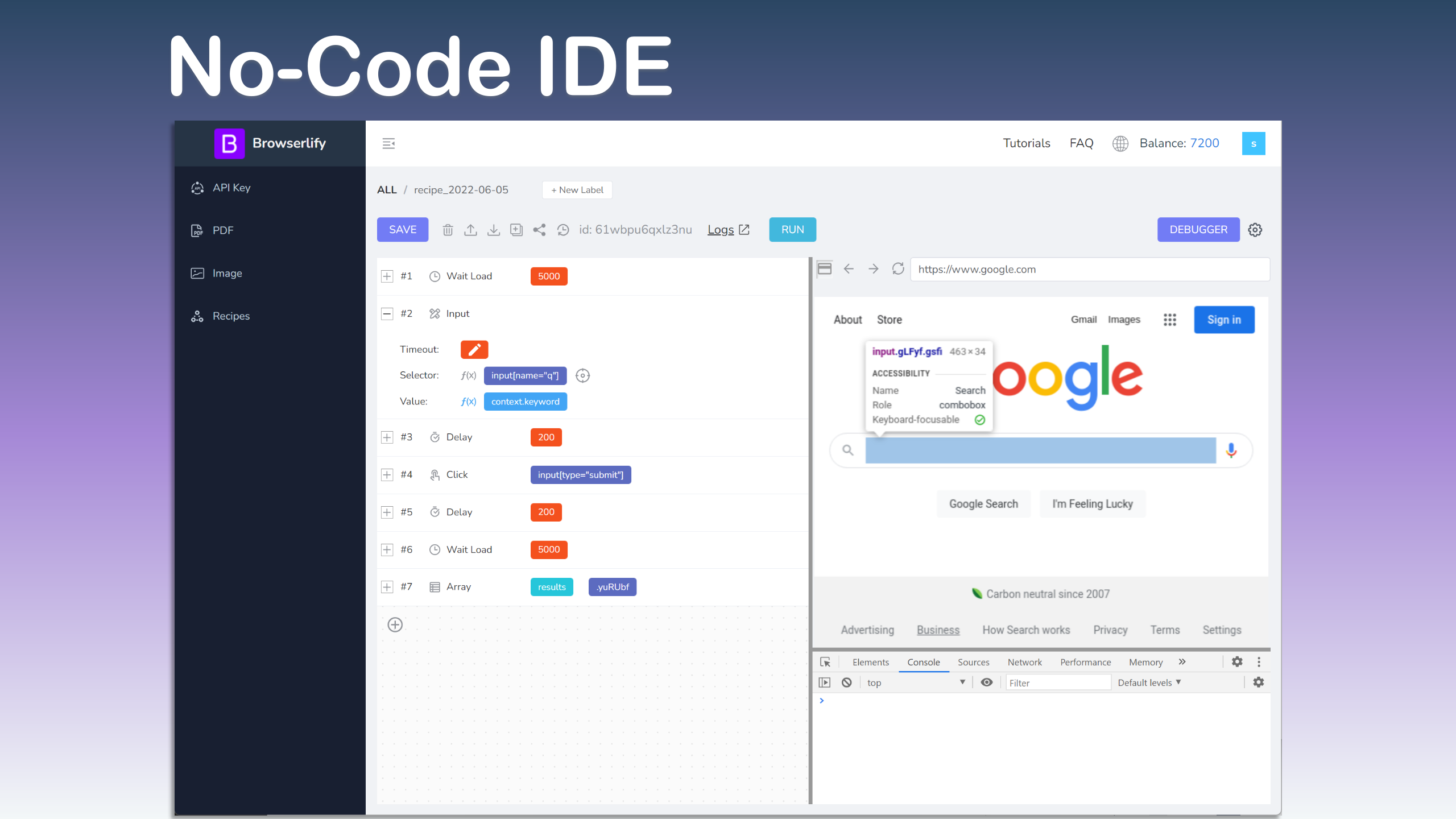Delete the recipe with the trash icon
The width and height of the screenshot is (1456, 819).
tap(448, 230)
